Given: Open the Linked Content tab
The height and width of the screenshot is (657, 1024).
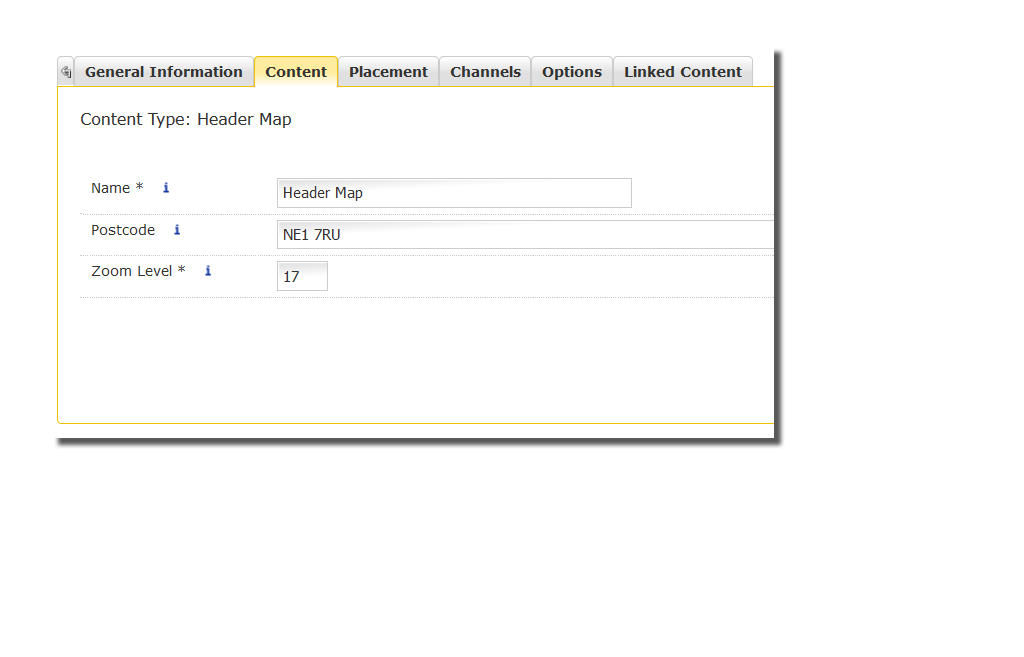Looking at the screenshot, I should (x=682, y=72).
